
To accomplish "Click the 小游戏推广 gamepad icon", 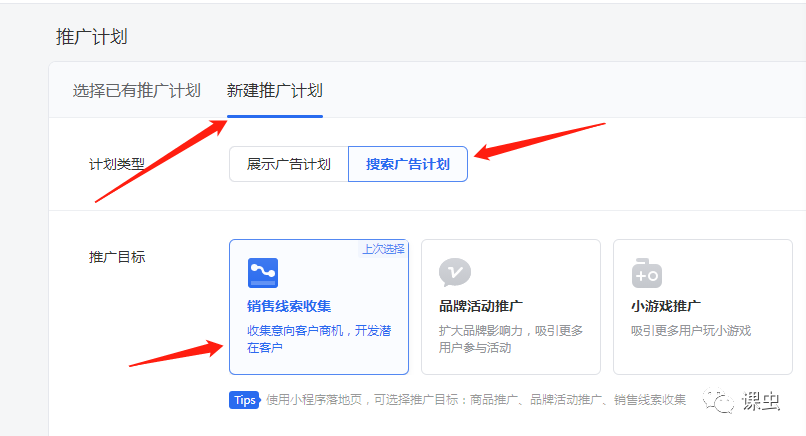I will click(x=647, y=273).
